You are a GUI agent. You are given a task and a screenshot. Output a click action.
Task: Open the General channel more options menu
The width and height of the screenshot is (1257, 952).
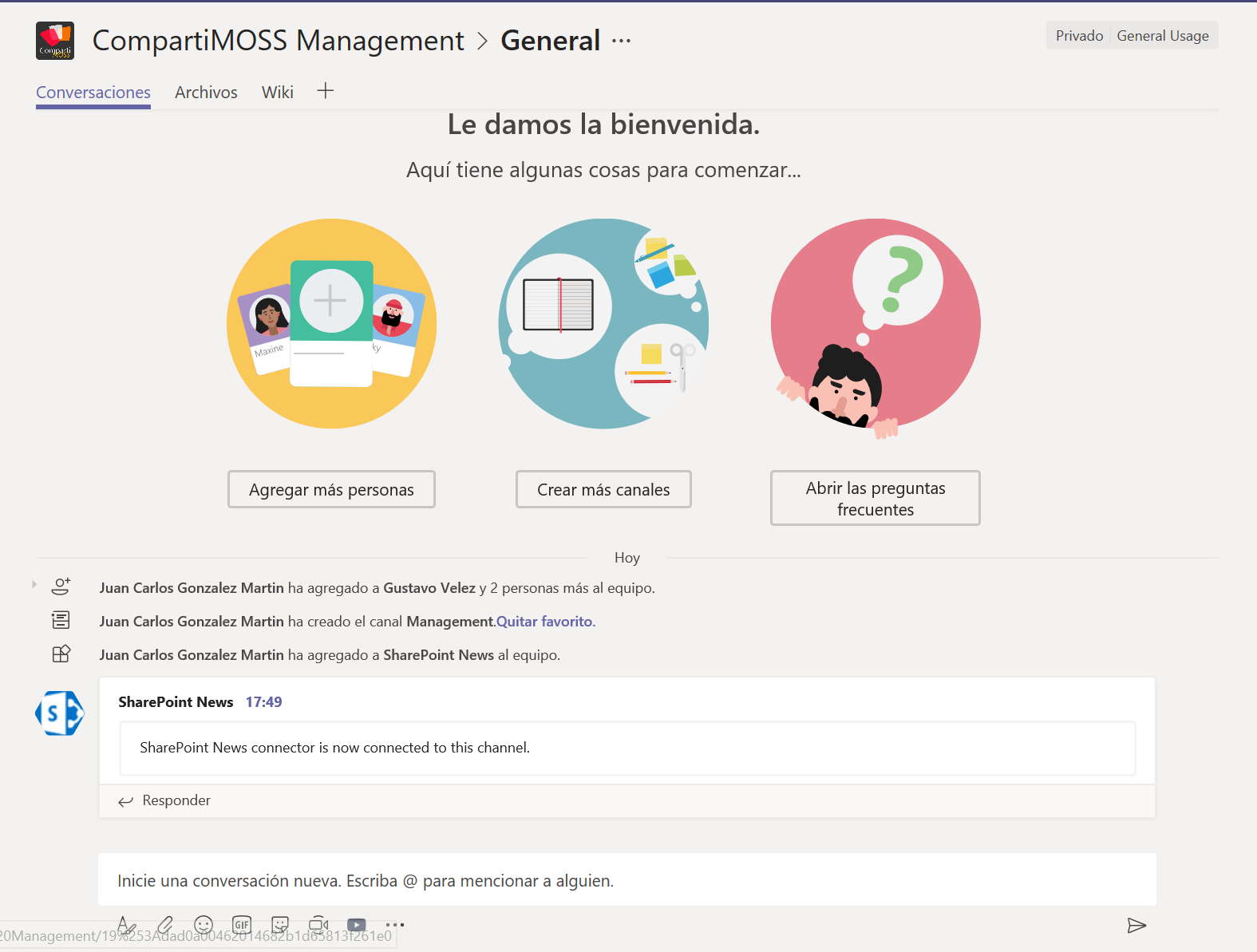coord(621,41)
